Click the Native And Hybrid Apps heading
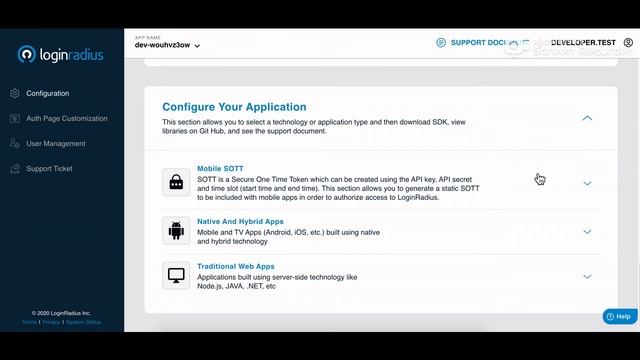Image resolution: width=640 pixels, height=360 pixels. 240,222
